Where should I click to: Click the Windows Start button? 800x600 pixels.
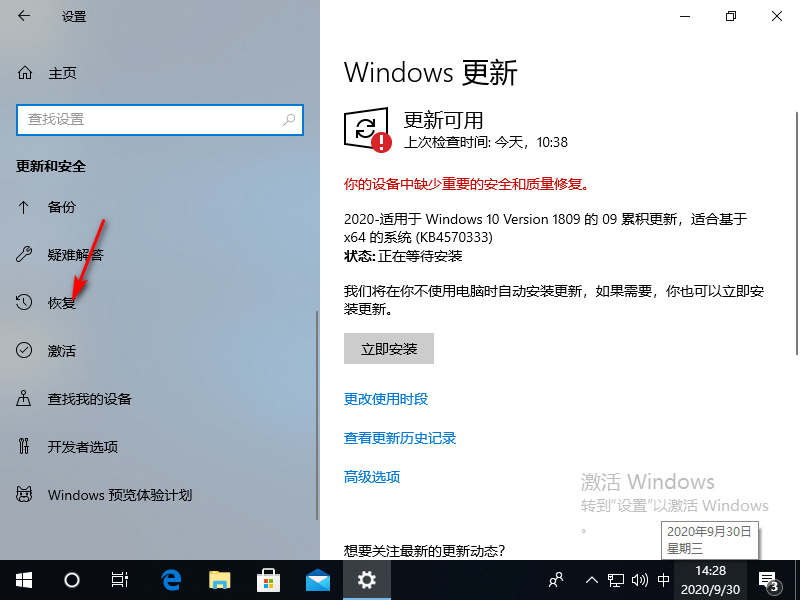click(24, 579)
